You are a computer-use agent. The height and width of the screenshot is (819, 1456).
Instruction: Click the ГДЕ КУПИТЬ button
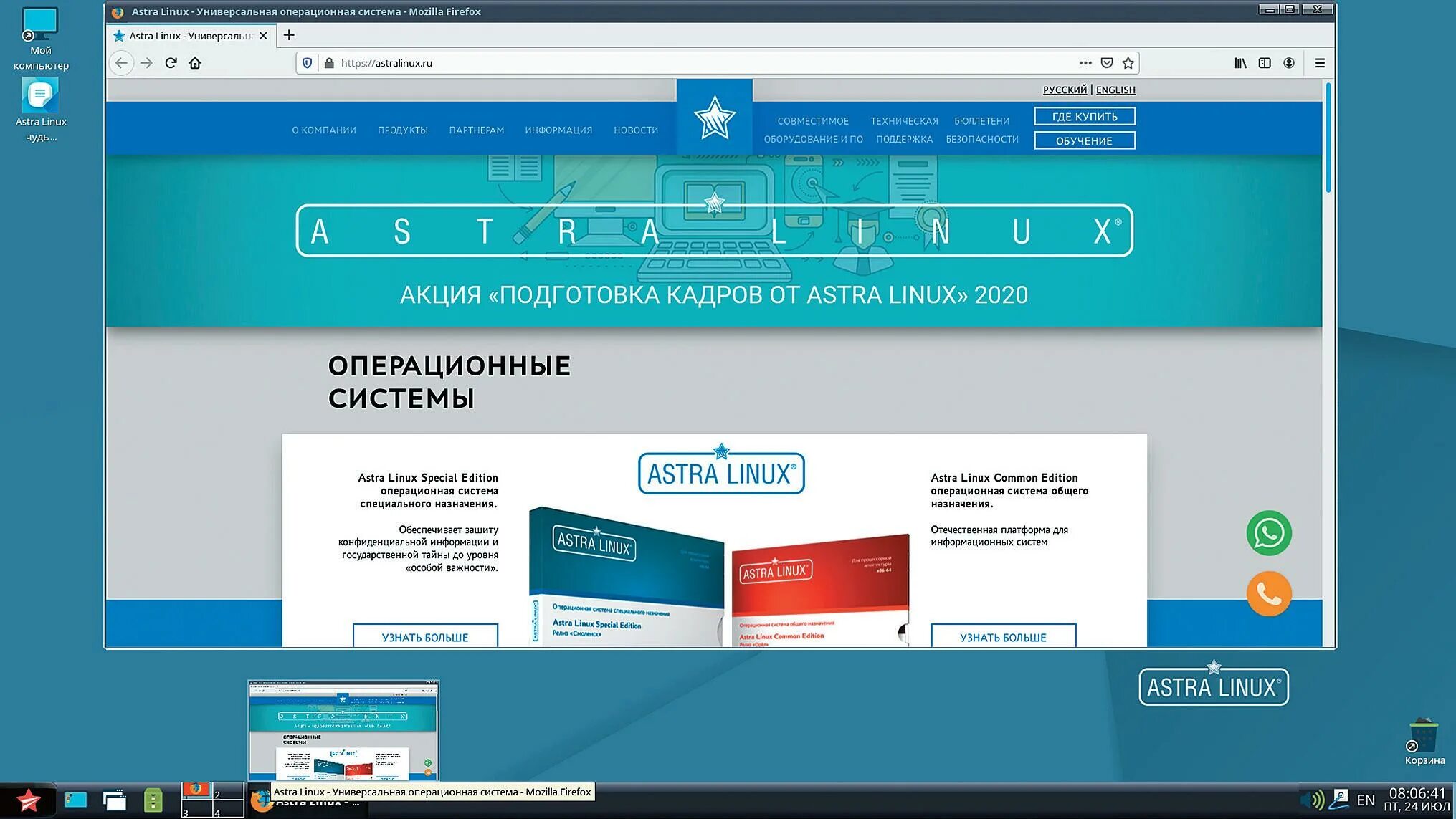pos(1084,117)
